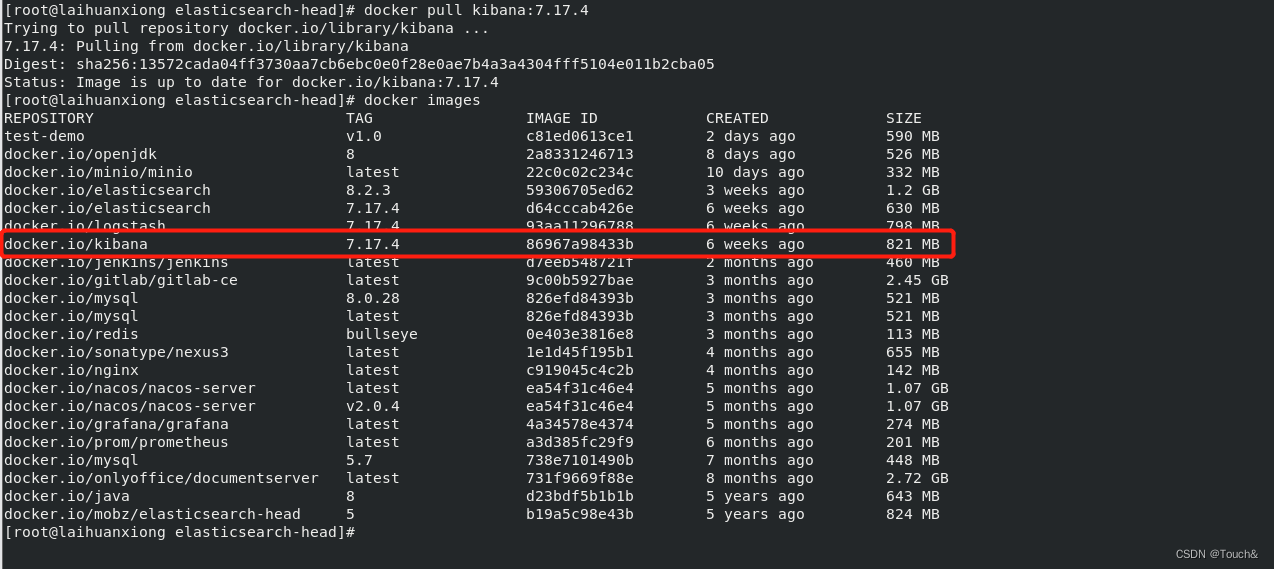Click the TAG column header
The height and width of the screenshot is (569, 1274).
pos(360,118)
